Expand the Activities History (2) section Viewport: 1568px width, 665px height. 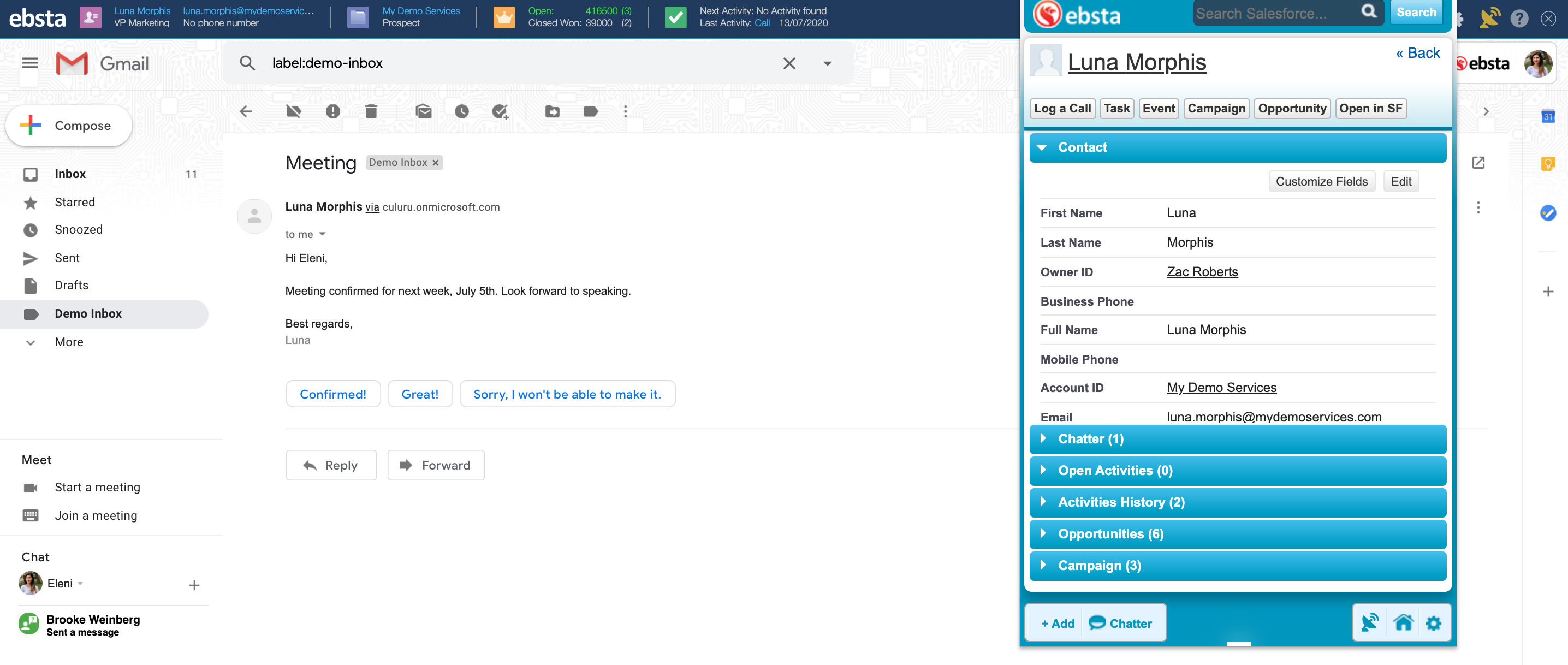tap(1238, 502)
